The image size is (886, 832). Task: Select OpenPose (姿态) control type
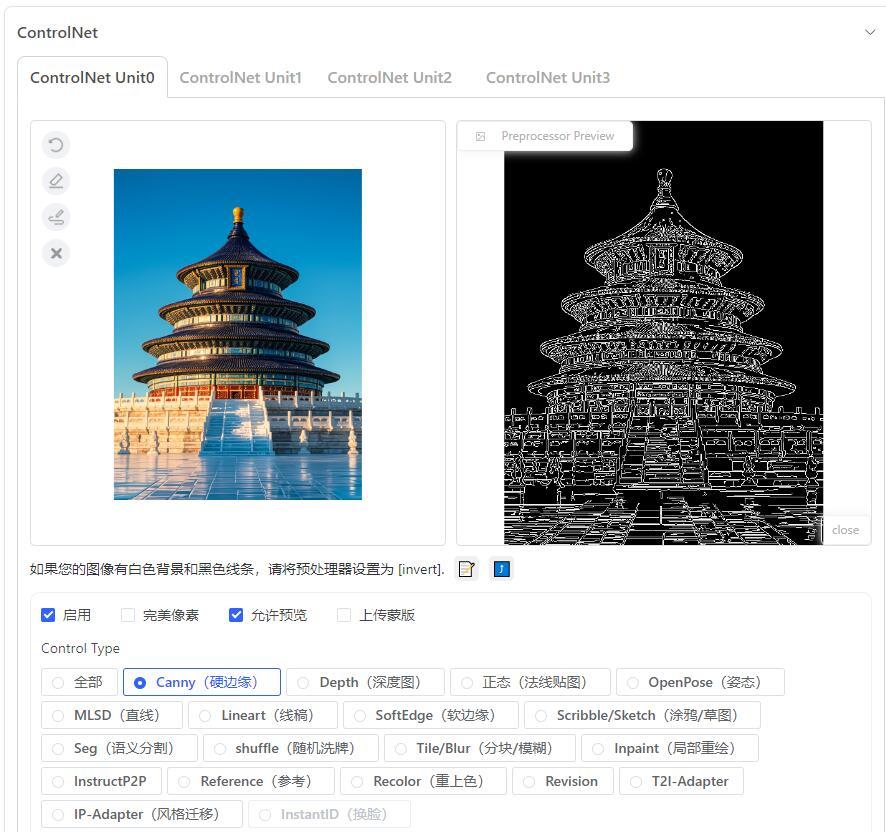pyautogui.click(x=633, y=682)
